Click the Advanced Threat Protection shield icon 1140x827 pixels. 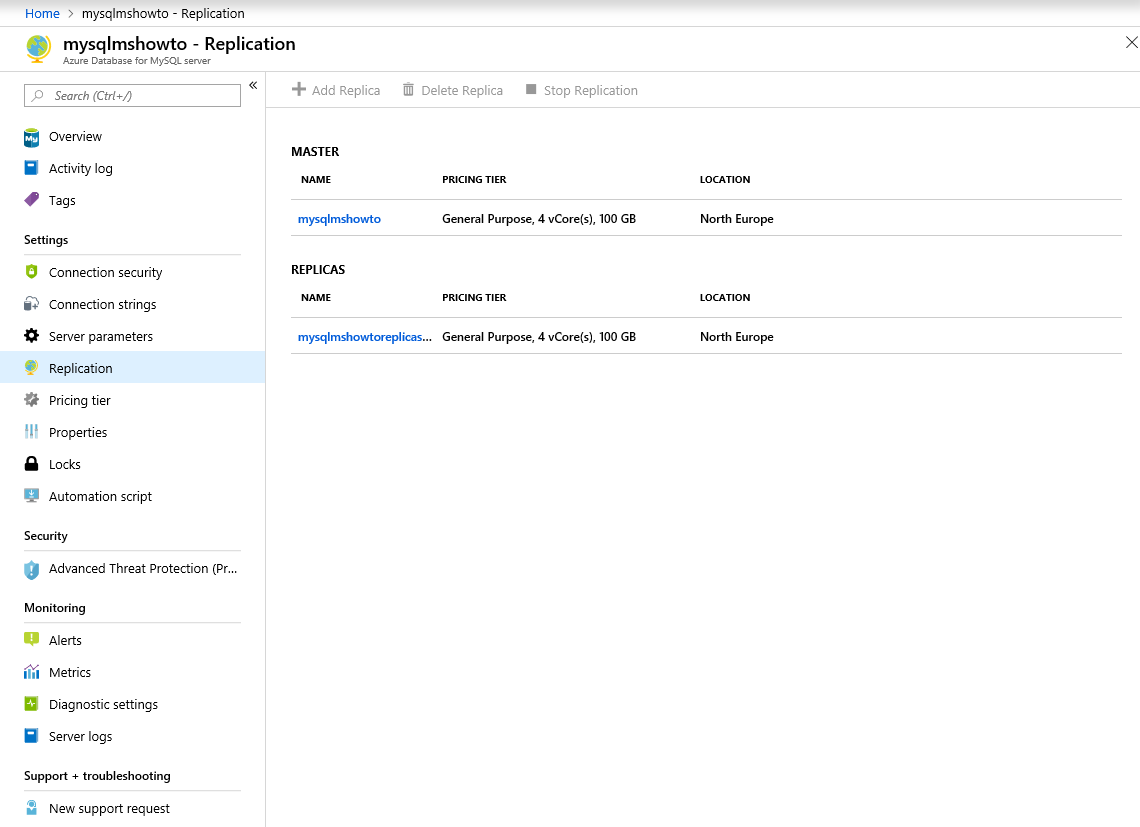(x=31, y=570)
